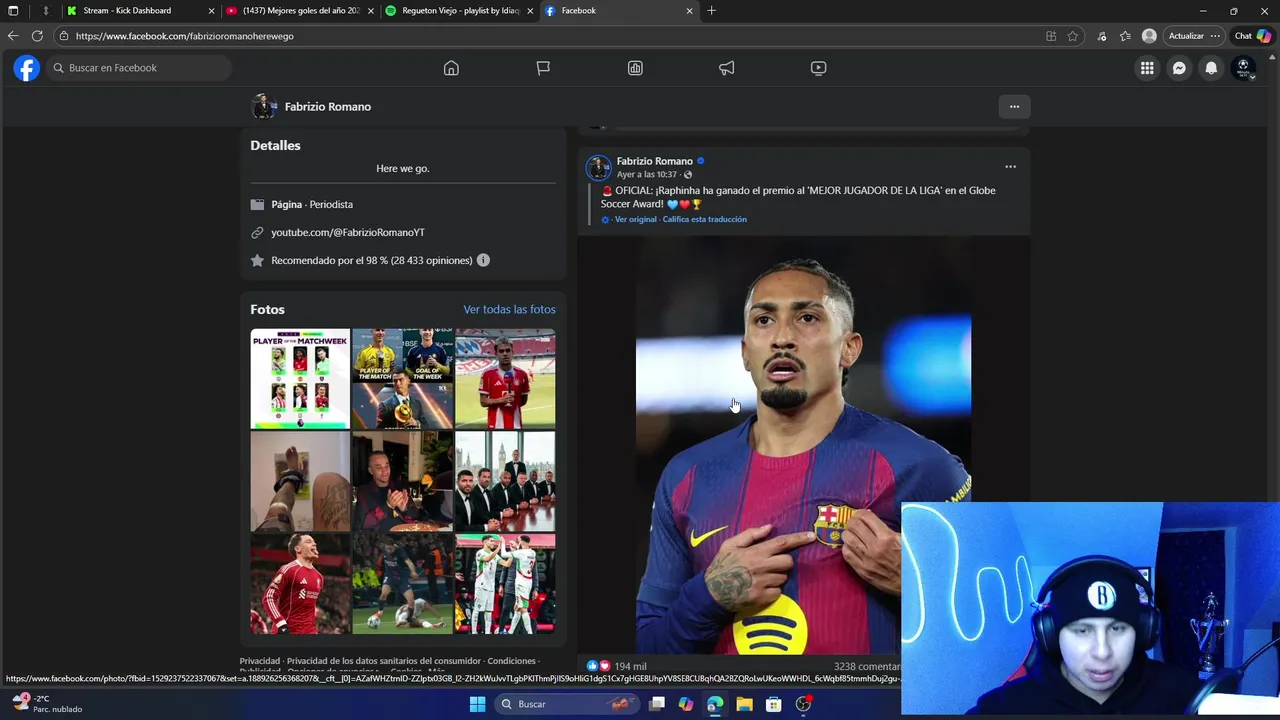Screen dimensions: 1280x720
Task: Add page to favorites star icon
Action: pos(1073,36)
